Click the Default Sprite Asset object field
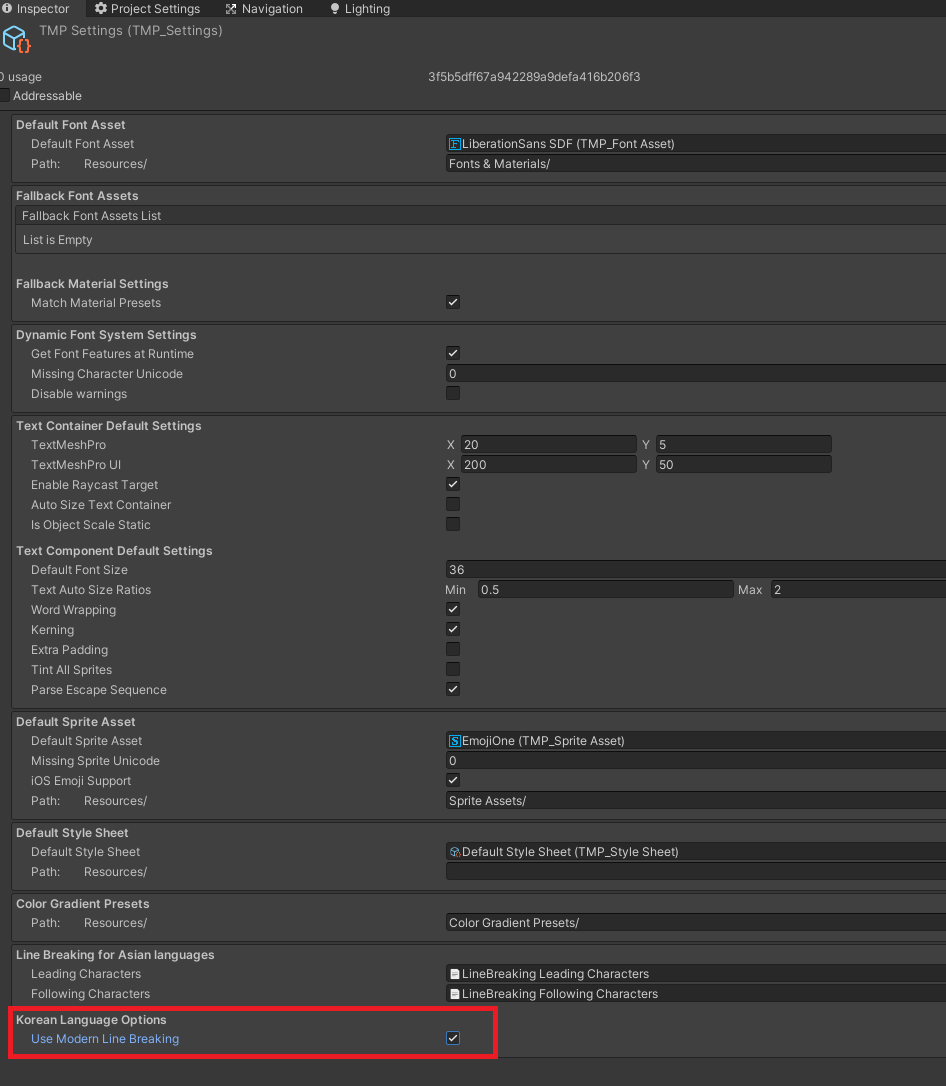Screen dimensions: 946x1086 tap(696, 741)
